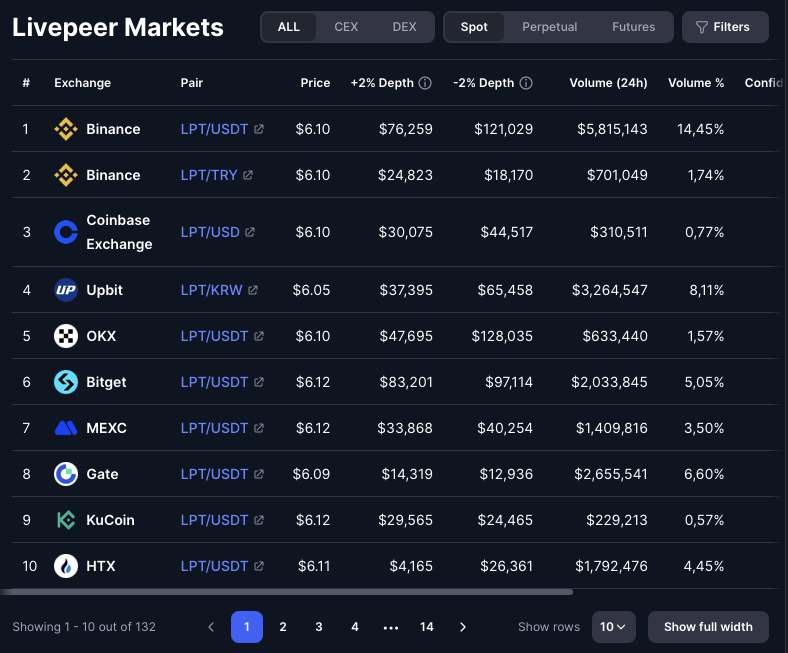Image resolution: width=788 pixels, height=653 pixels.
Task: Sort by Exchange column header
Action: (x=82, y=83)
